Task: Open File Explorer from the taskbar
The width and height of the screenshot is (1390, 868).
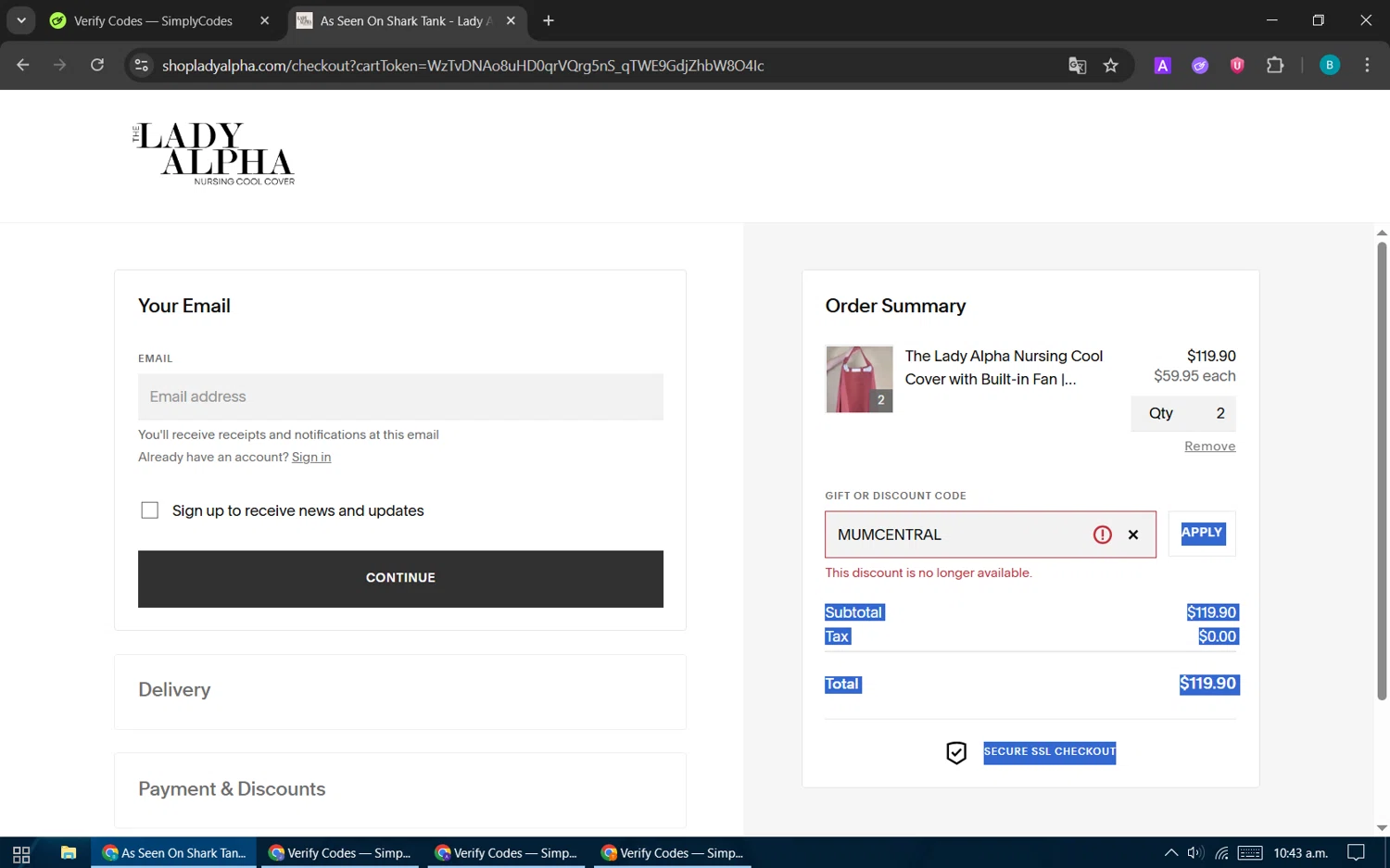Action: click(x=69, y=853)
